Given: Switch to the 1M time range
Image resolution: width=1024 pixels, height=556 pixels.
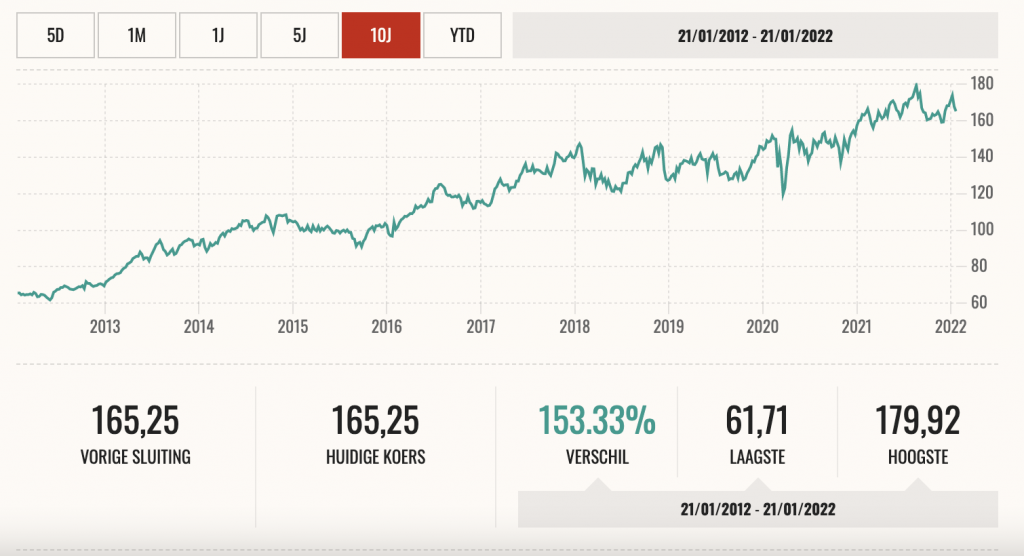Looking at the screenshot, I should [x=137, y=36].
